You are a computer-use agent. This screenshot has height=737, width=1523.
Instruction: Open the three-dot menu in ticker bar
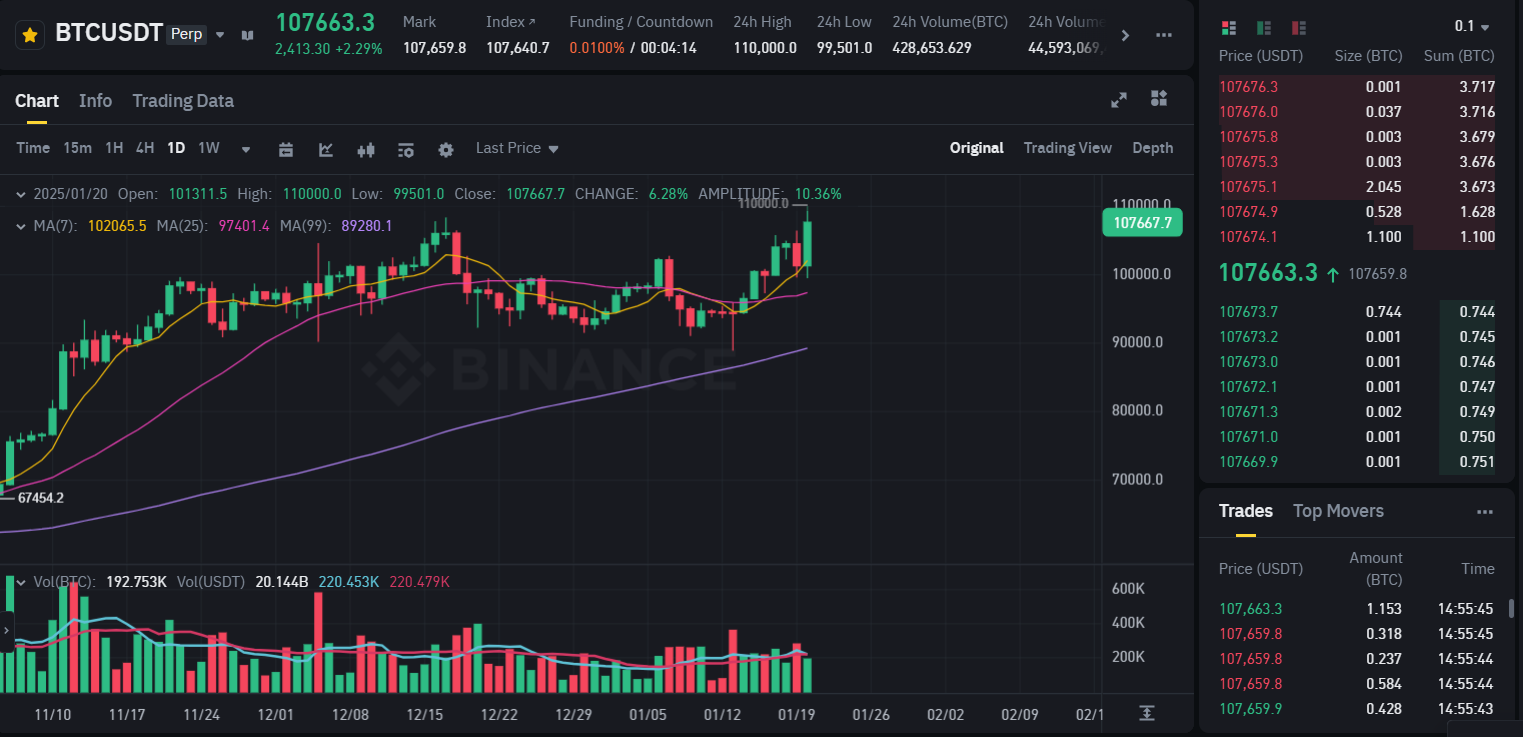1164,35
